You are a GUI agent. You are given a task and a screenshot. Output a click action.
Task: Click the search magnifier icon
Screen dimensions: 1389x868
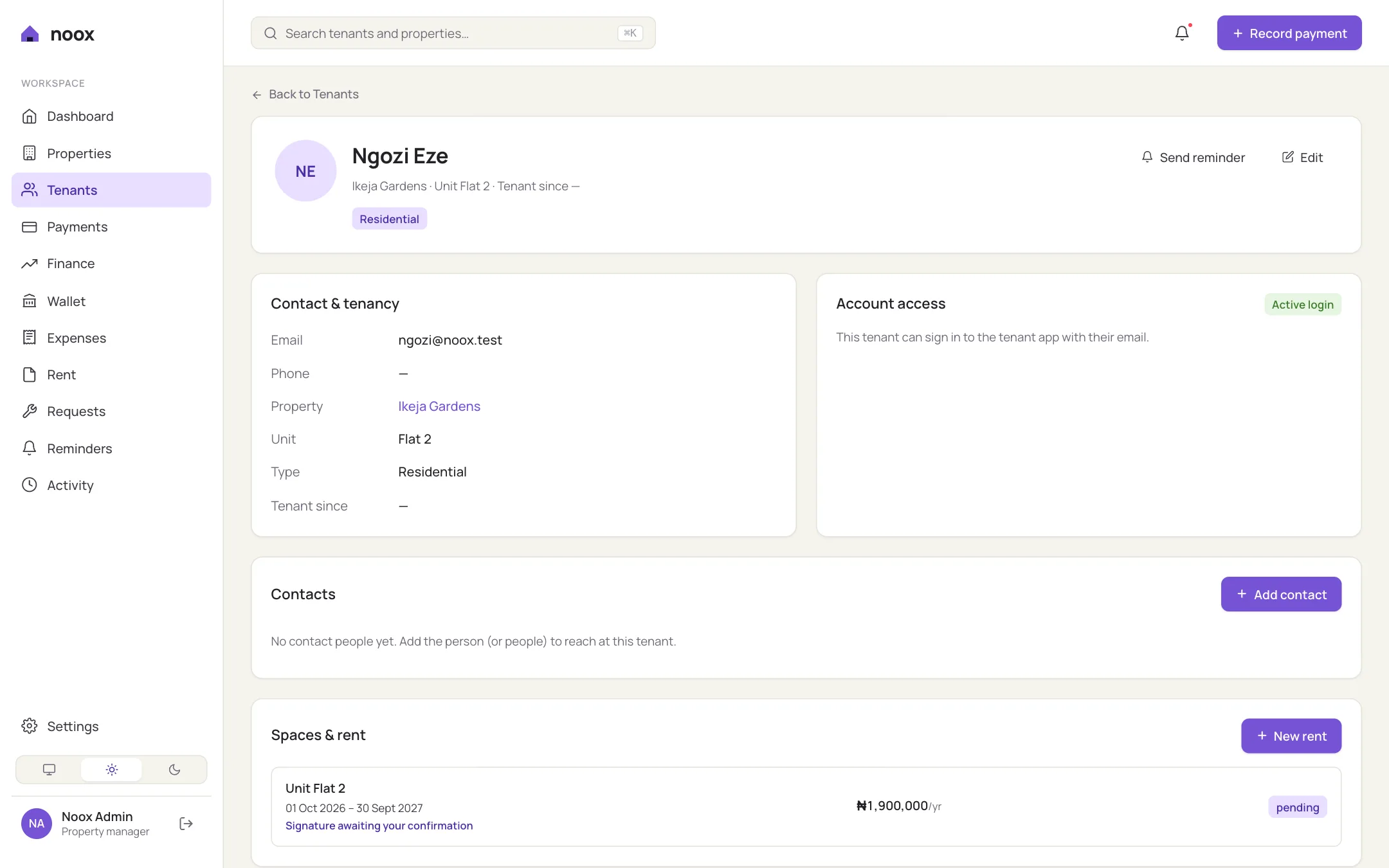271,33
